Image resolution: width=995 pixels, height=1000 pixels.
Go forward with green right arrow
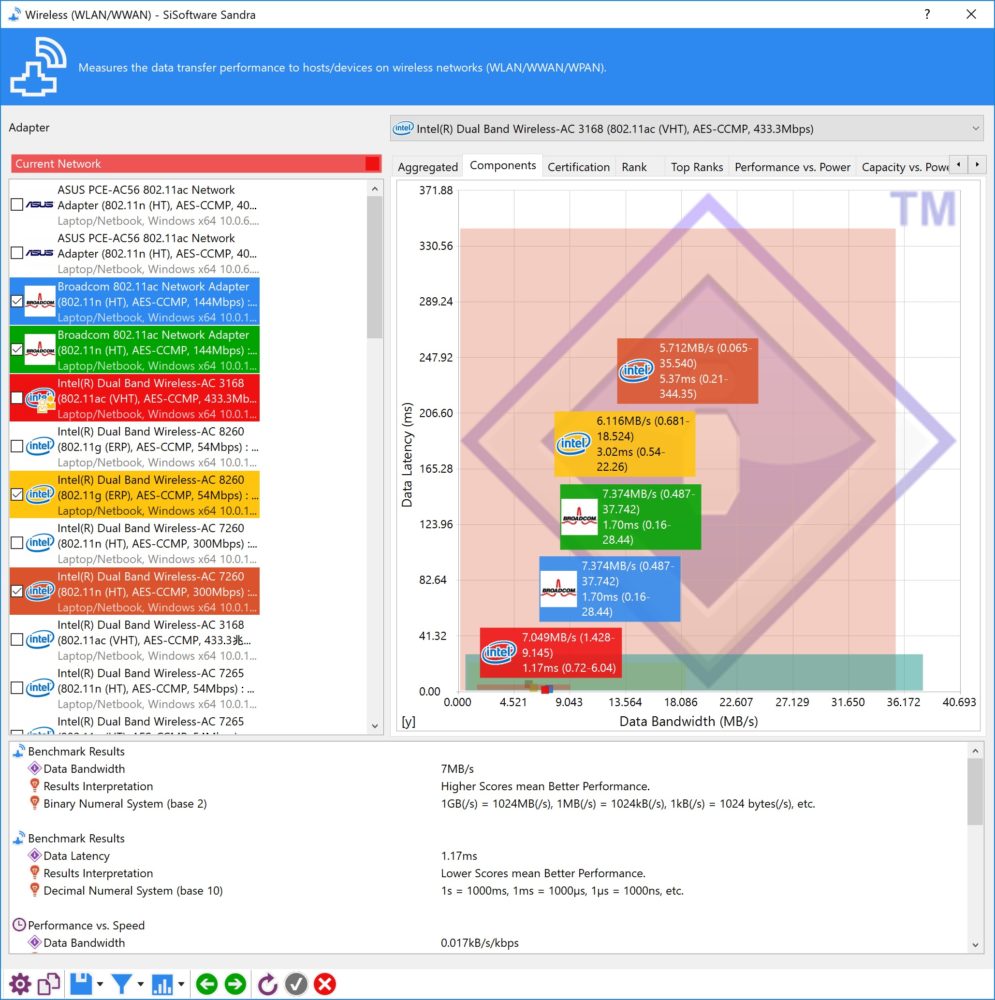click(235, 984)
